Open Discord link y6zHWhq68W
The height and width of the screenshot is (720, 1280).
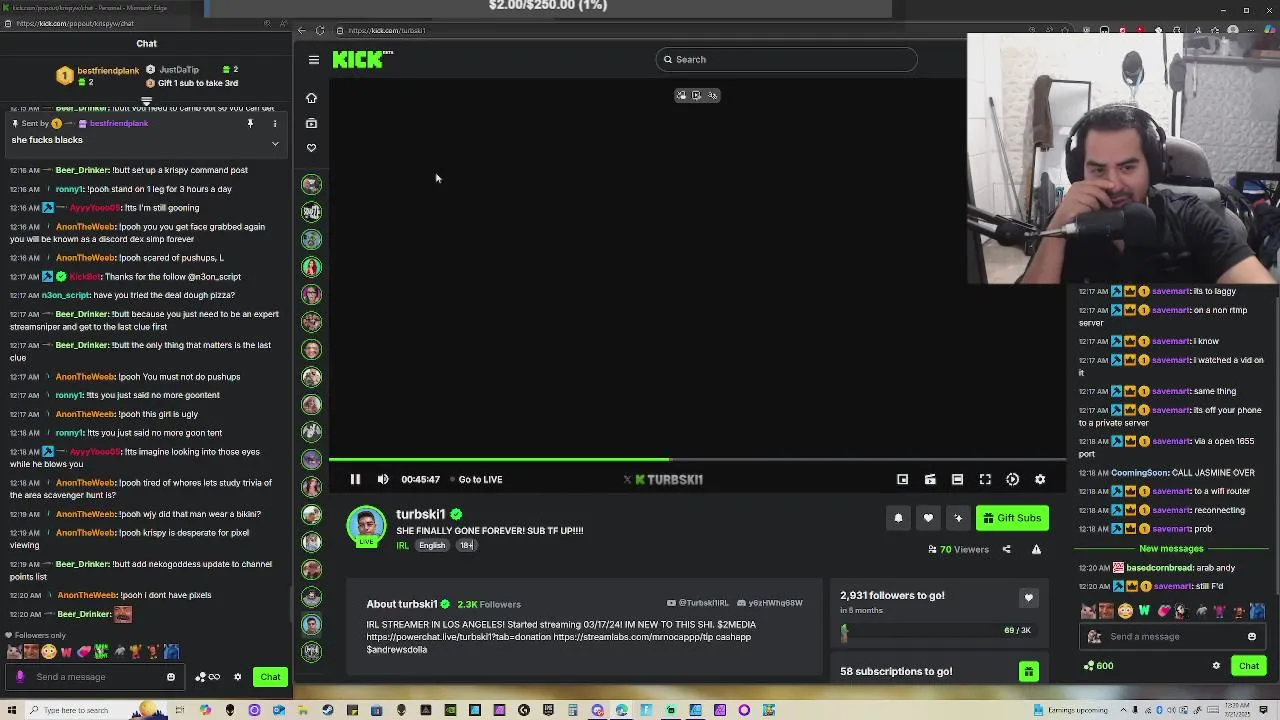point(770,603)
